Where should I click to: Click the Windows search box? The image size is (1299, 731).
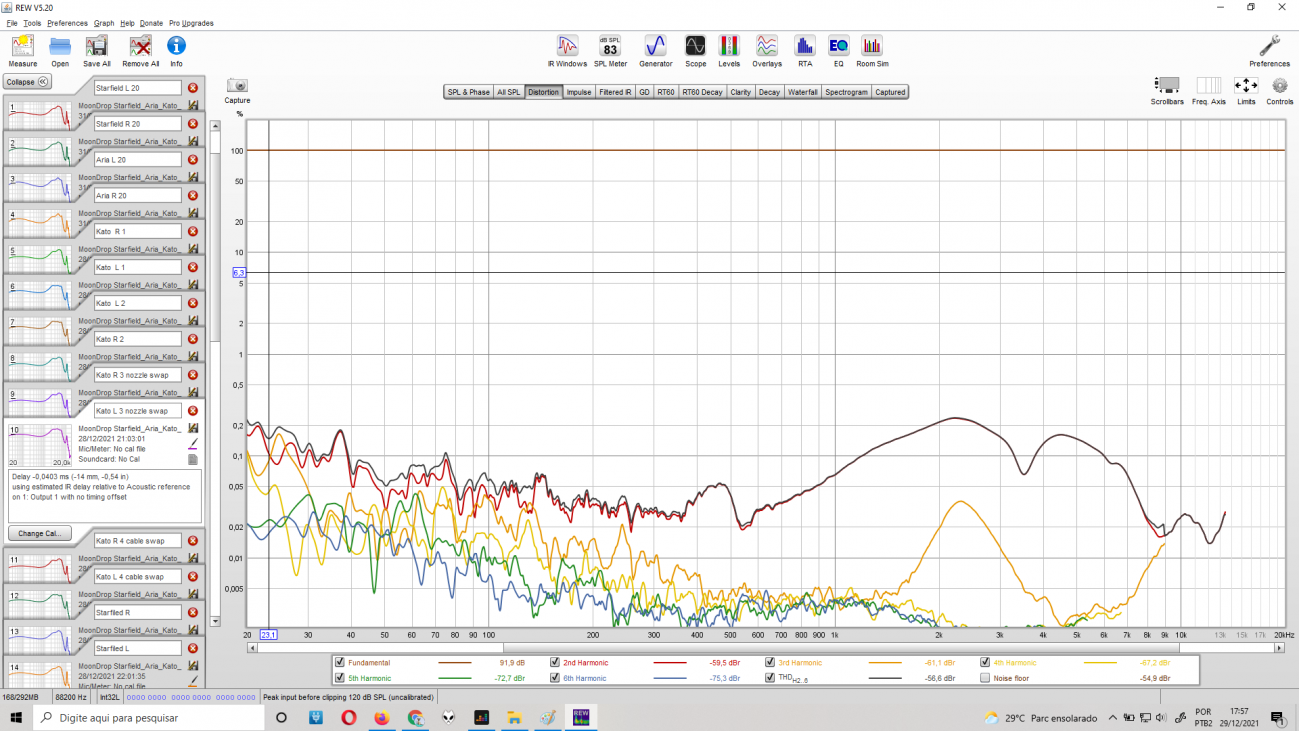point(151,718)
